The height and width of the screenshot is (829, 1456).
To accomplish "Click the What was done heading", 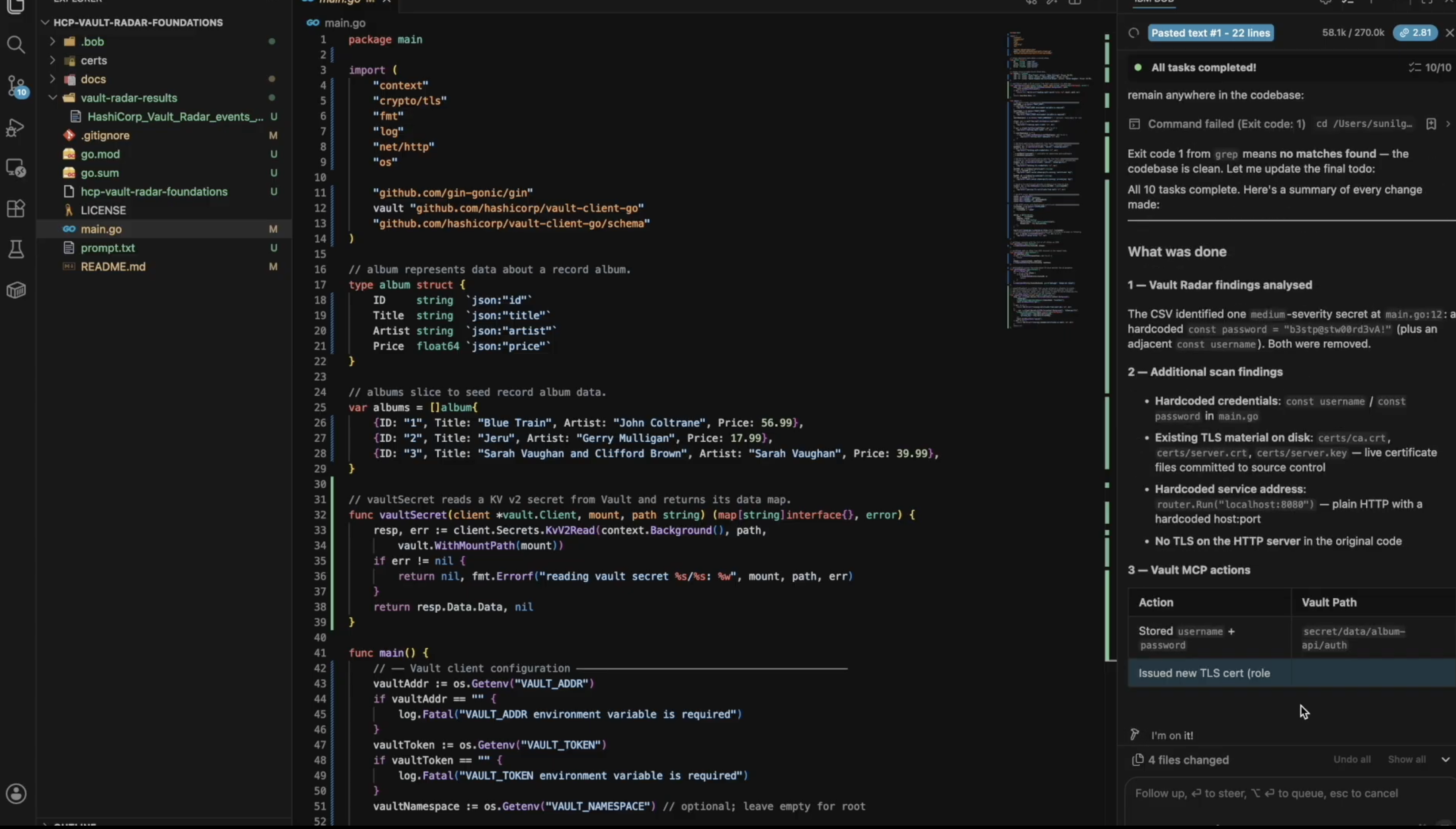I will [1177, 252].
